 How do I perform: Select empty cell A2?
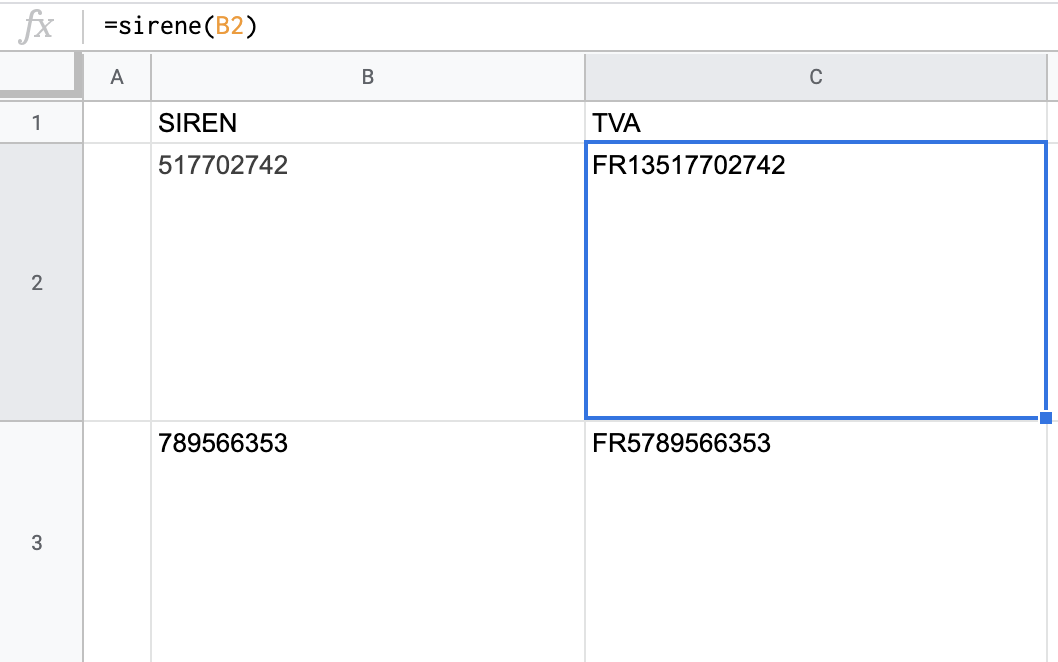(117, 282)
